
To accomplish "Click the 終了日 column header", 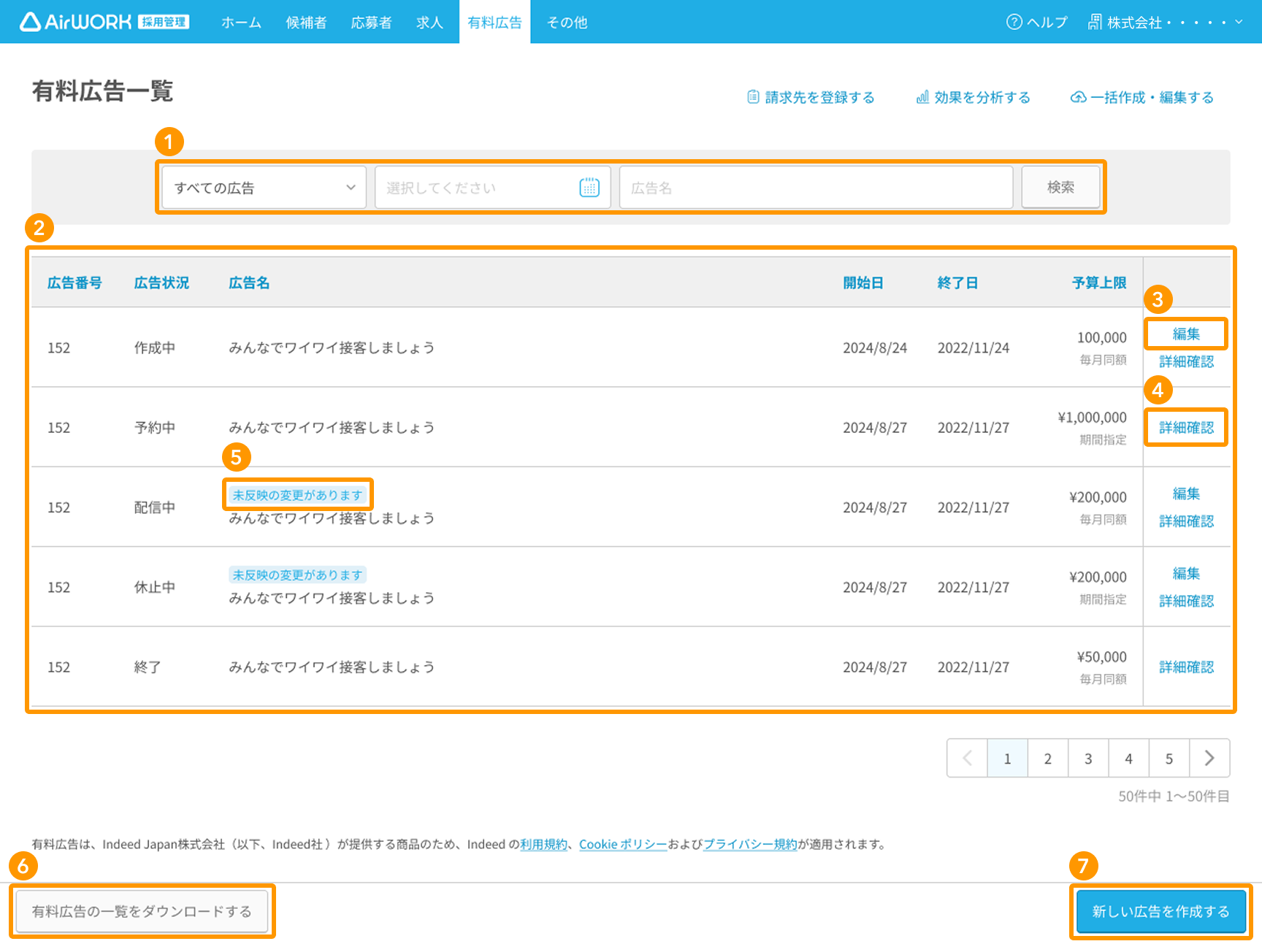I will (x=957, y=283).
